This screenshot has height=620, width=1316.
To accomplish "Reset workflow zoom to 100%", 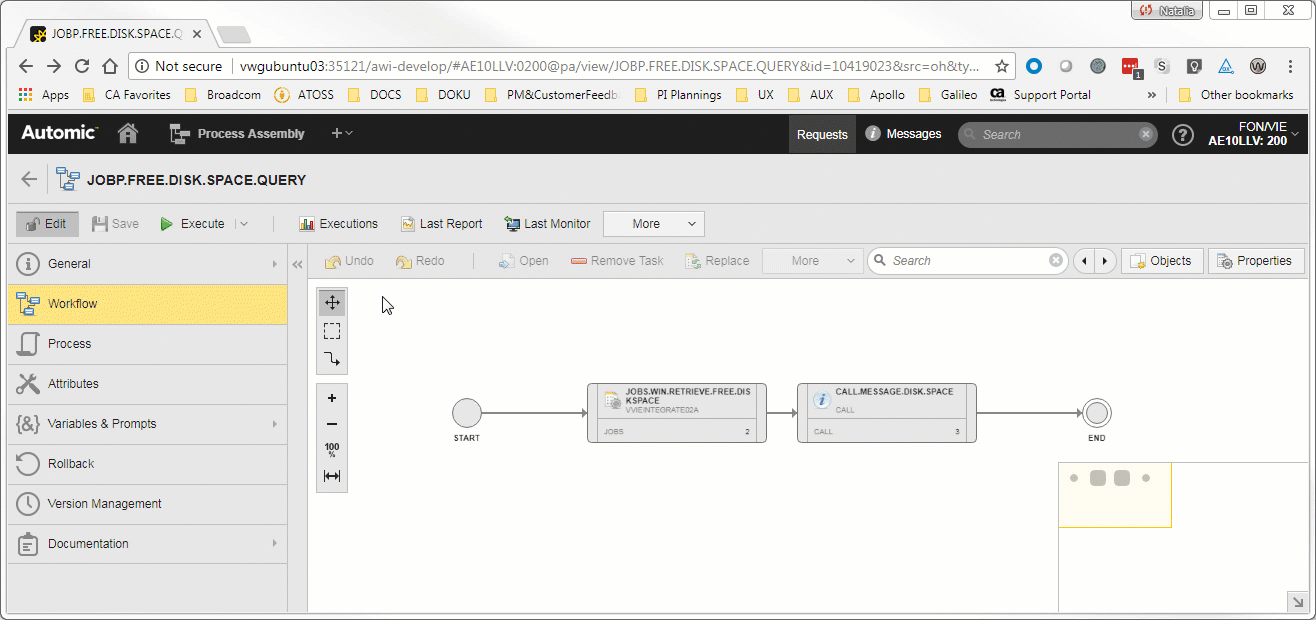I will coord(332,450).
